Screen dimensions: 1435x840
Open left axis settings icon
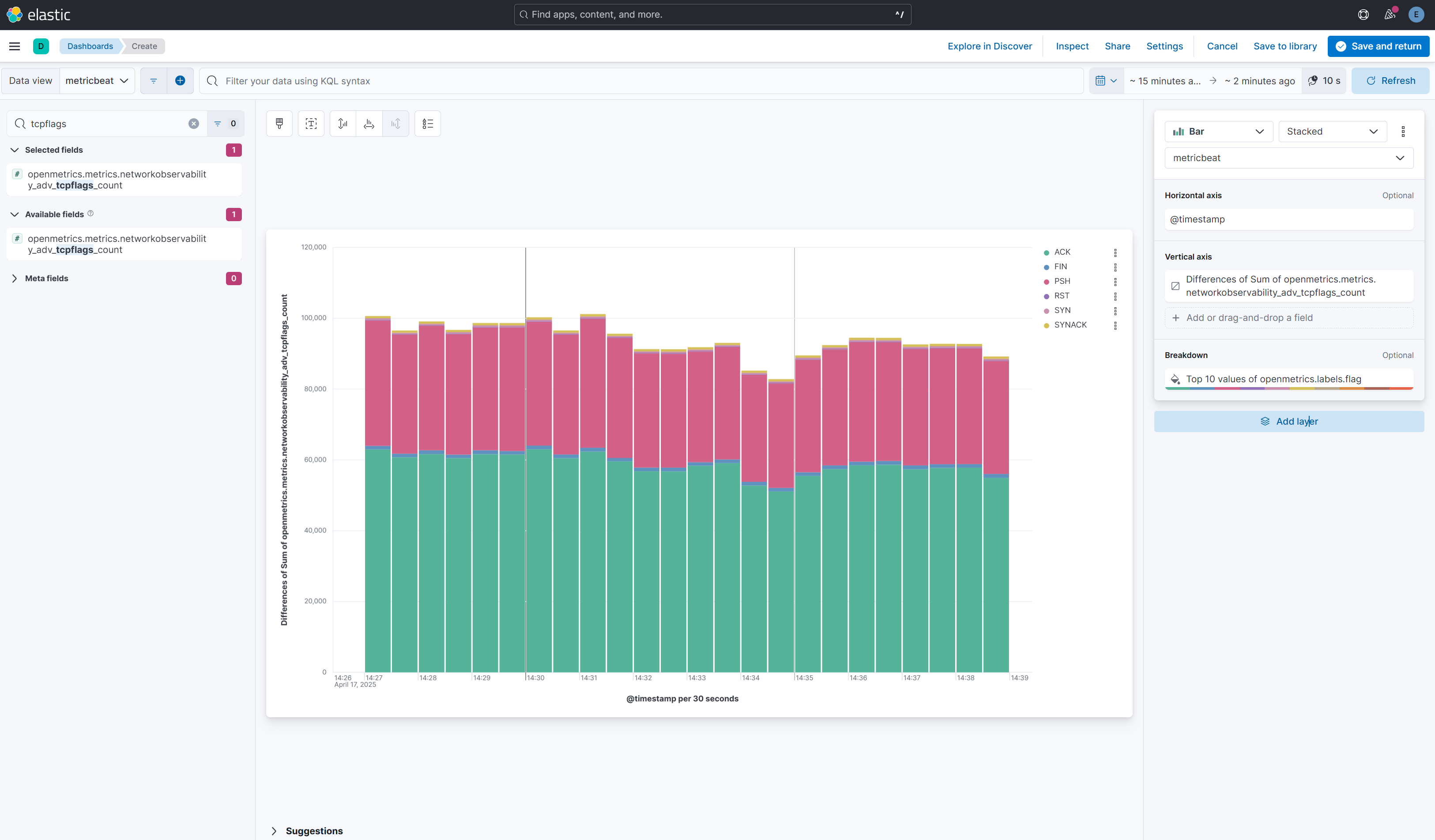pos(343,124)
